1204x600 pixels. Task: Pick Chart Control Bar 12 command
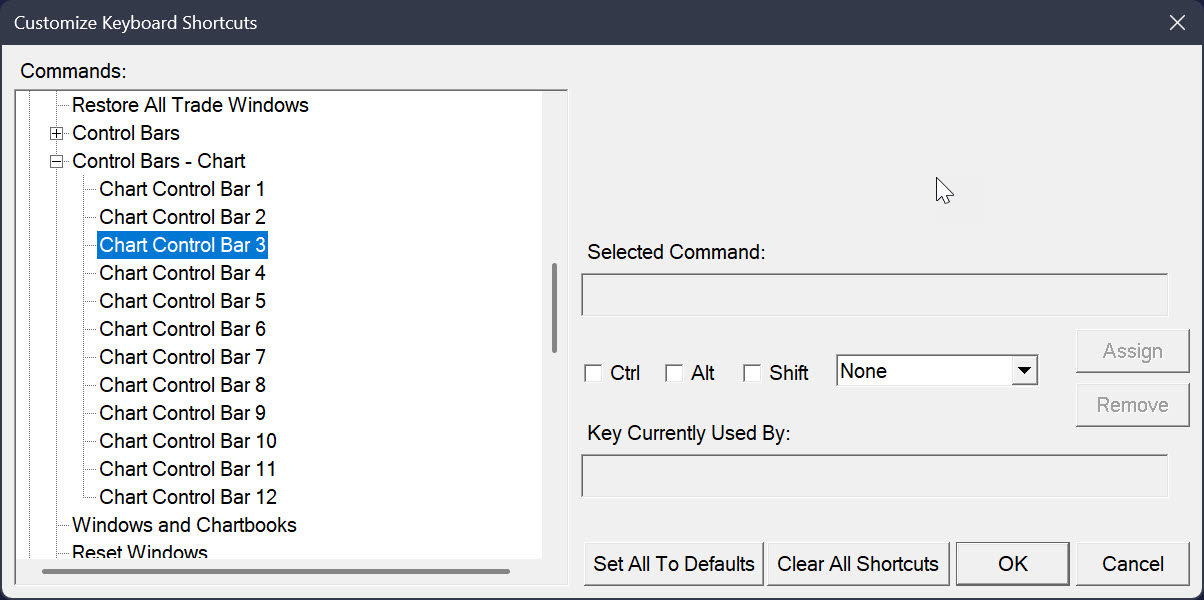(x=188, y=497)
